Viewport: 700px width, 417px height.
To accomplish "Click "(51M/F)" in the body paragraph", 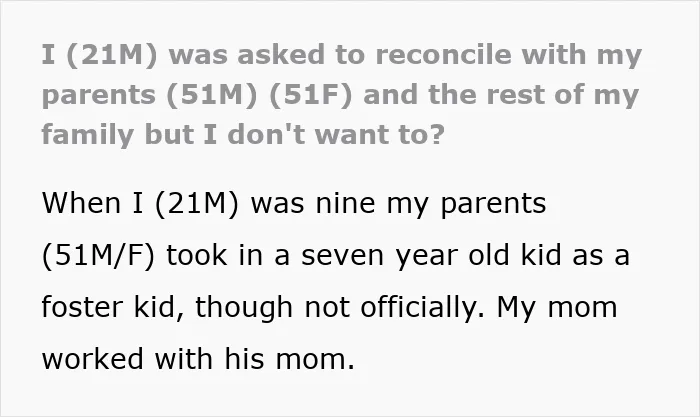I will (98, 256).
